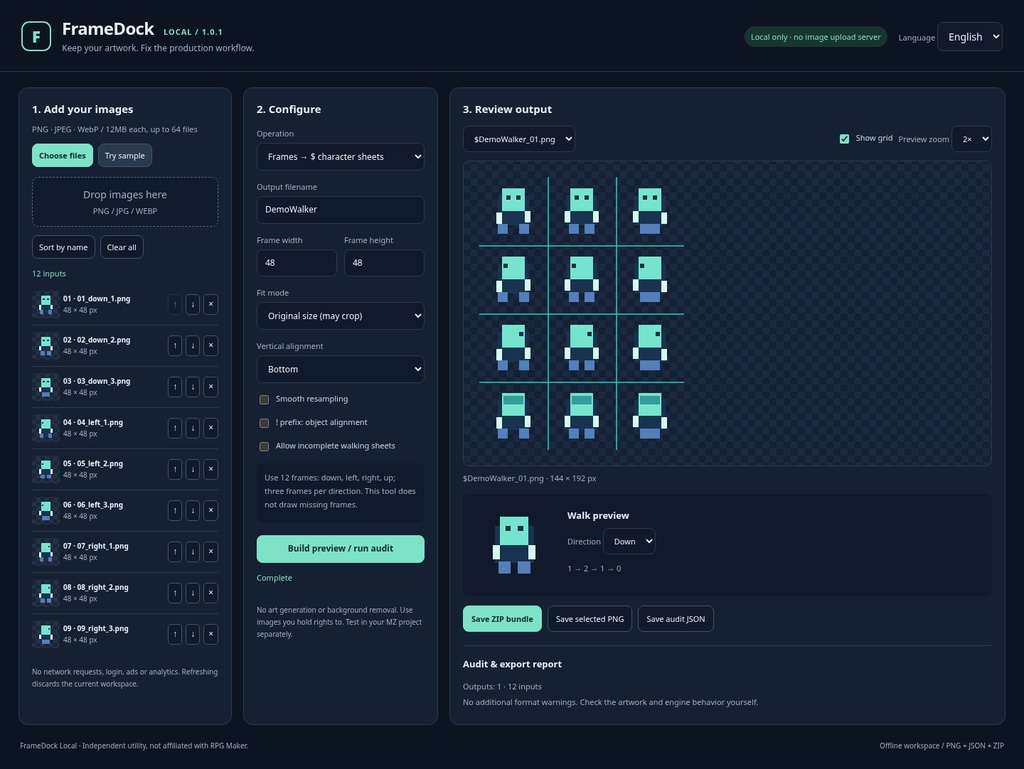Move 04_left_1.png up in the list

pyautogui.click(x=174, y=428)
